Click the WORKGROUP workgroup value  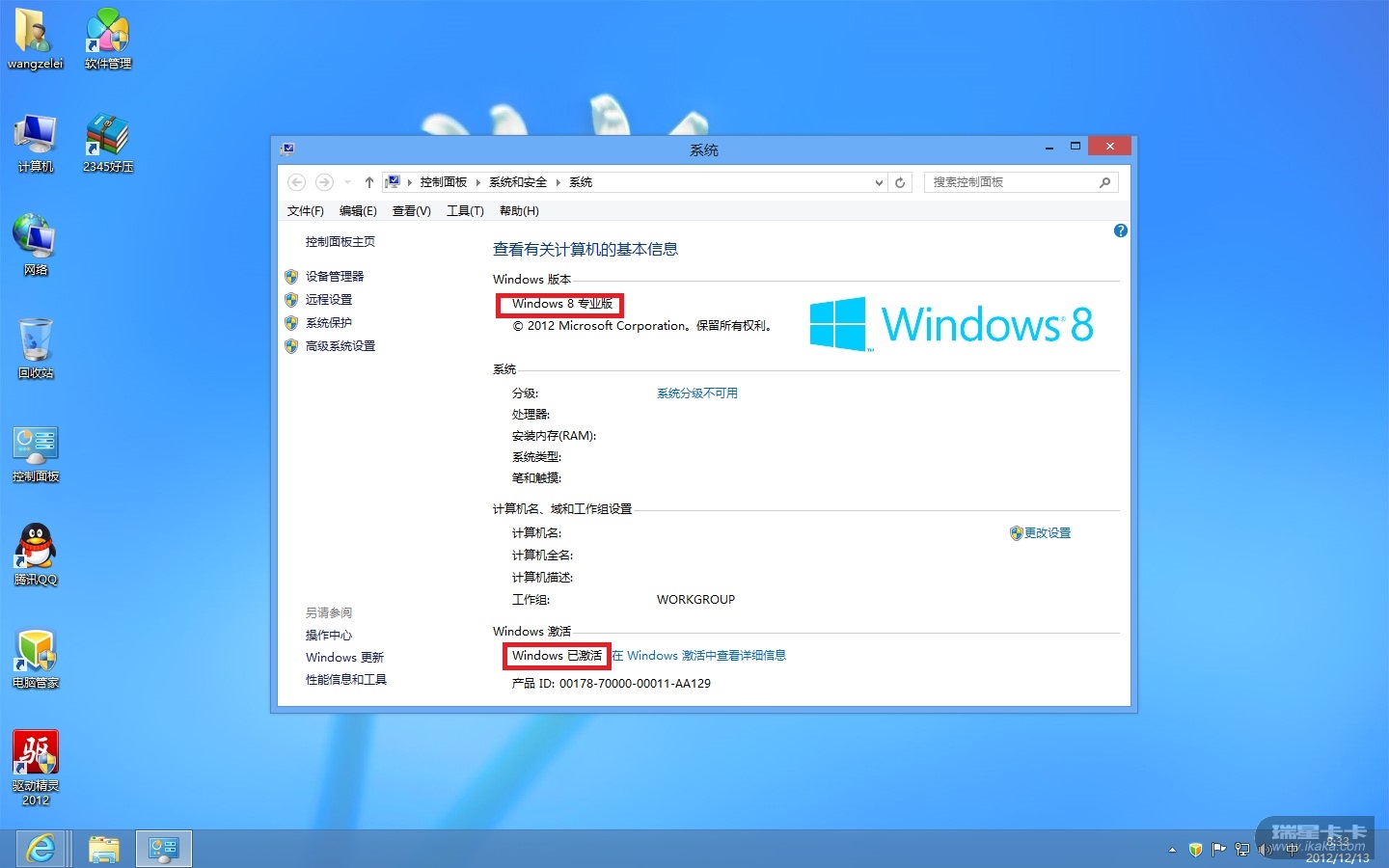click(696, 600)
